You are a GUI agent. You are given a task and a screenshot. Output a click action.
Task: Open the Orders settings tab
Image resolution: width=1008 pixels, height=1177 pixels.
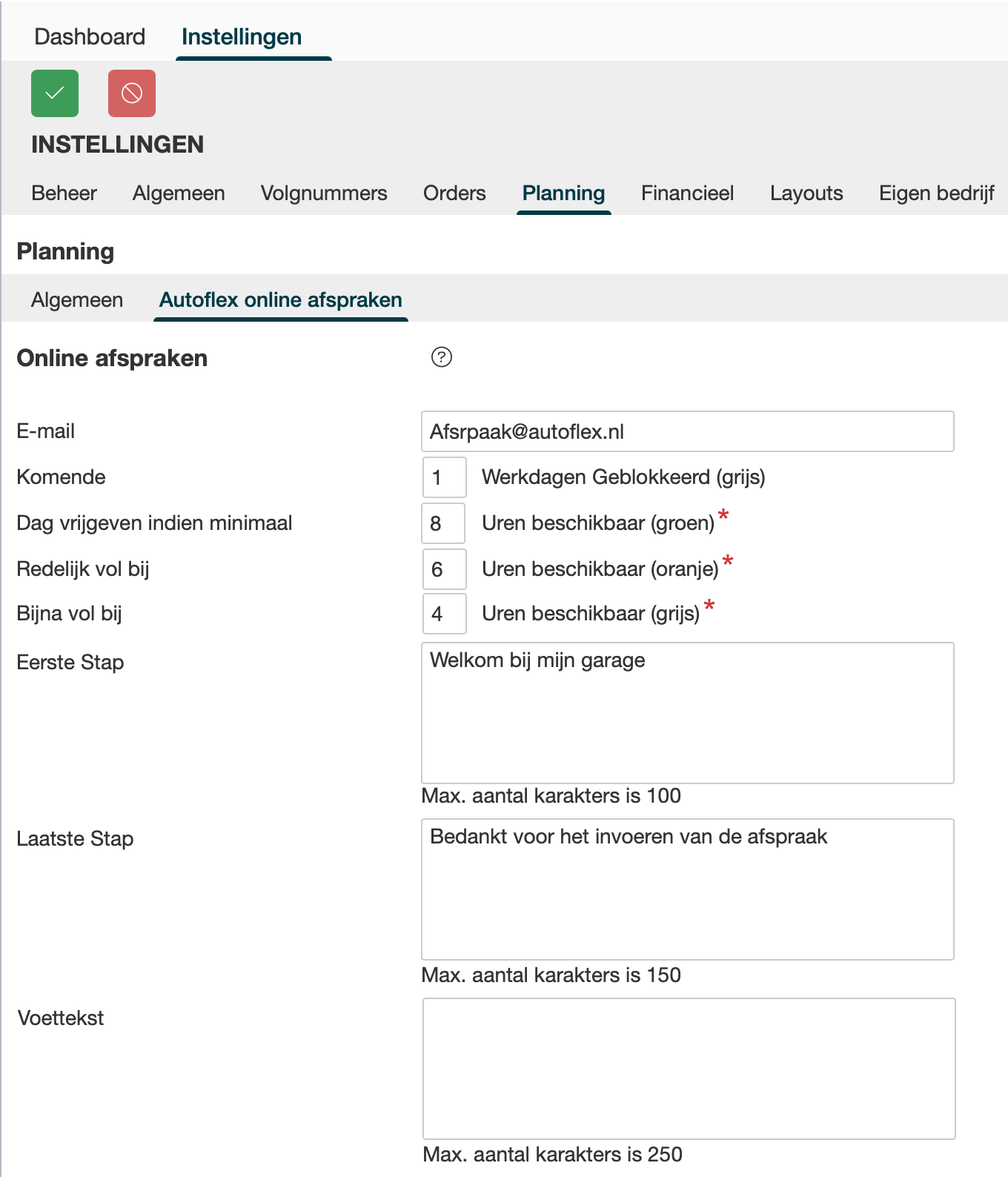click(x=454, y=193)
